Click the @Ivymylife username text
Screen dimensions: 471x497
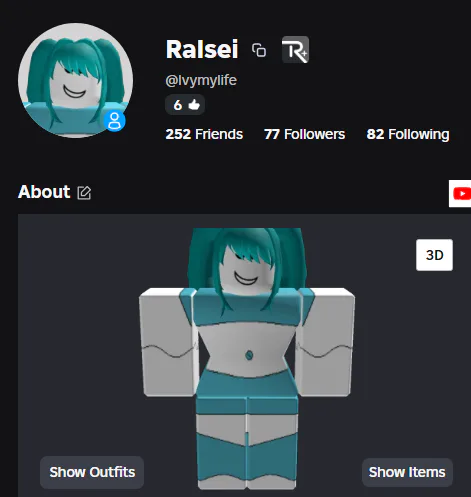point(201,80)
